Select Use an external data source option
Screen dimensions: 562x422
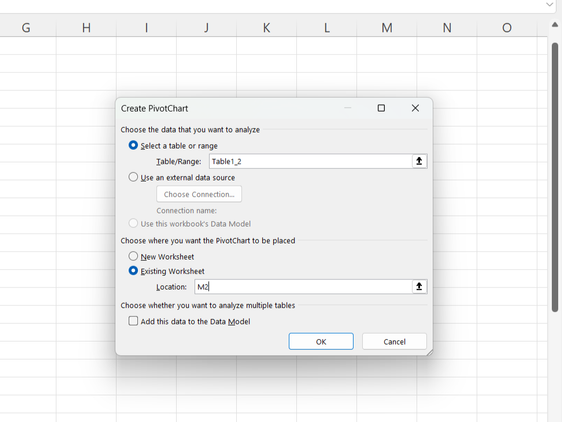click(133, 177)
